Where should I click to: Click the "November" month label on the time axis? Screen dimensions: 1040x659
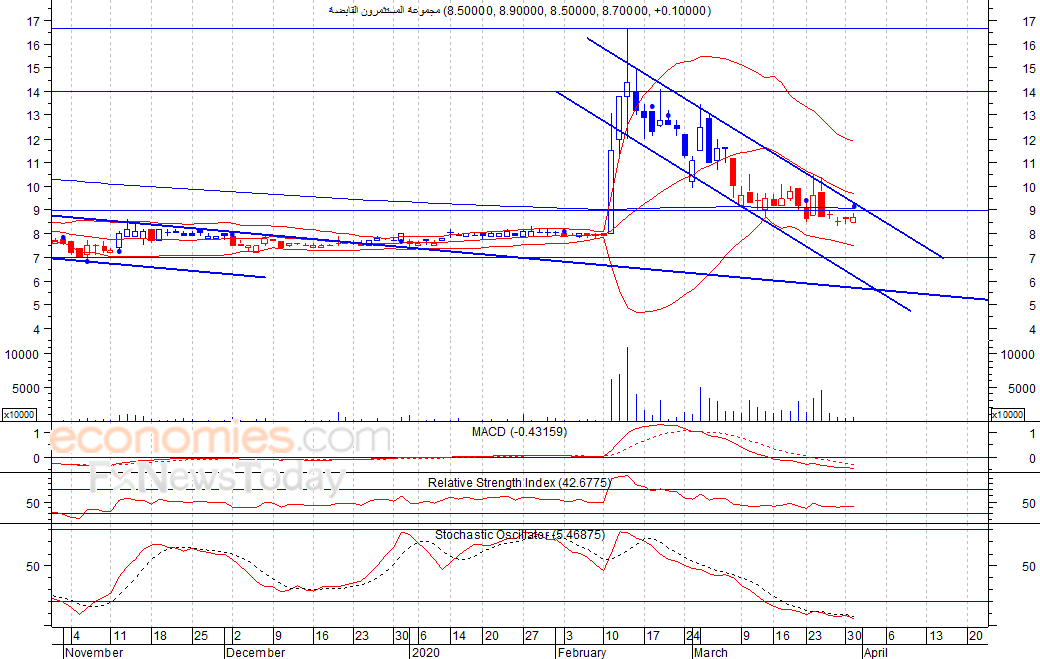tap(94, 652)
